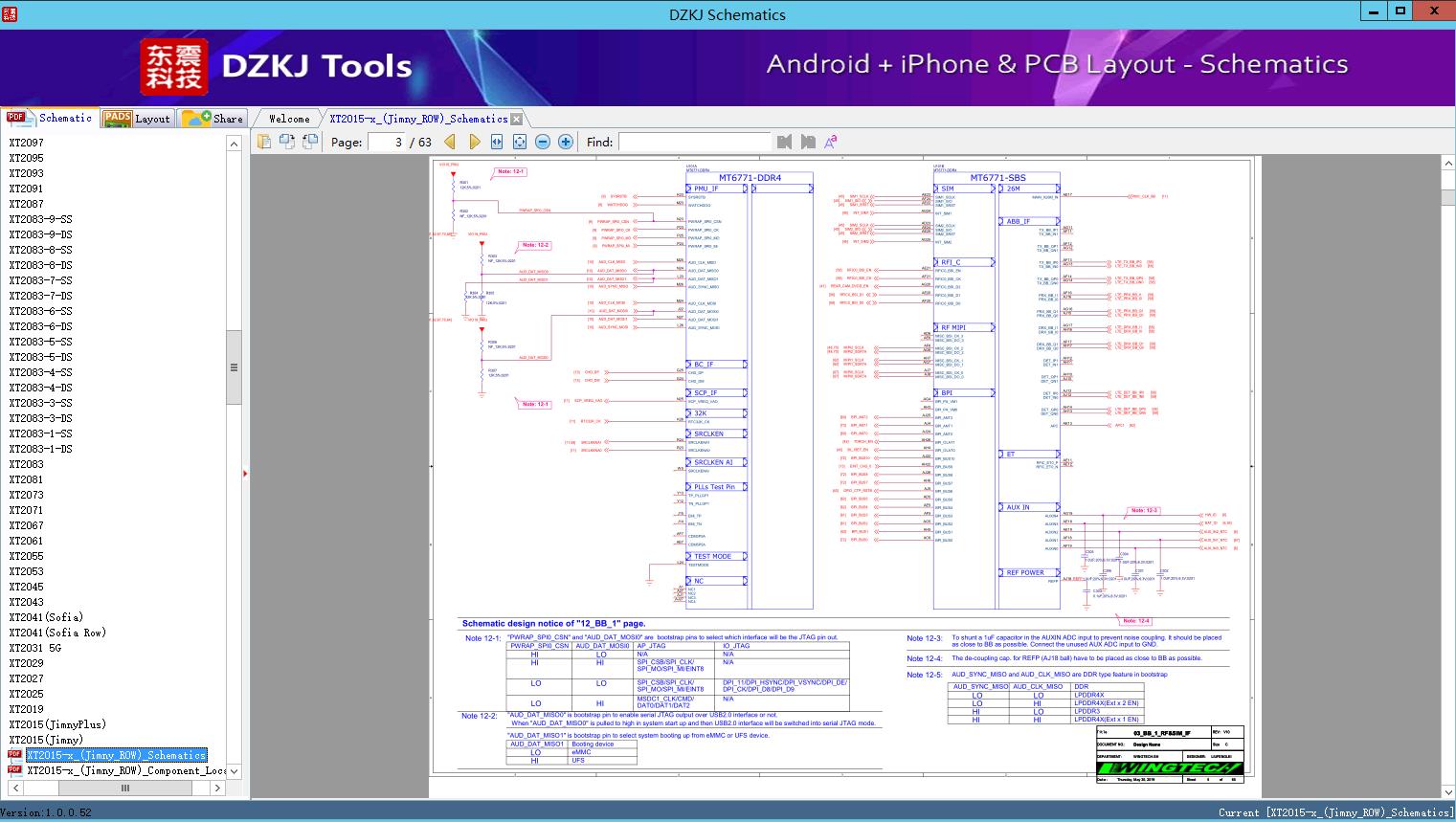Select XT2015(Jimny) in the model list
Viewport: 1456px width, 822px height.
(46, 740)
